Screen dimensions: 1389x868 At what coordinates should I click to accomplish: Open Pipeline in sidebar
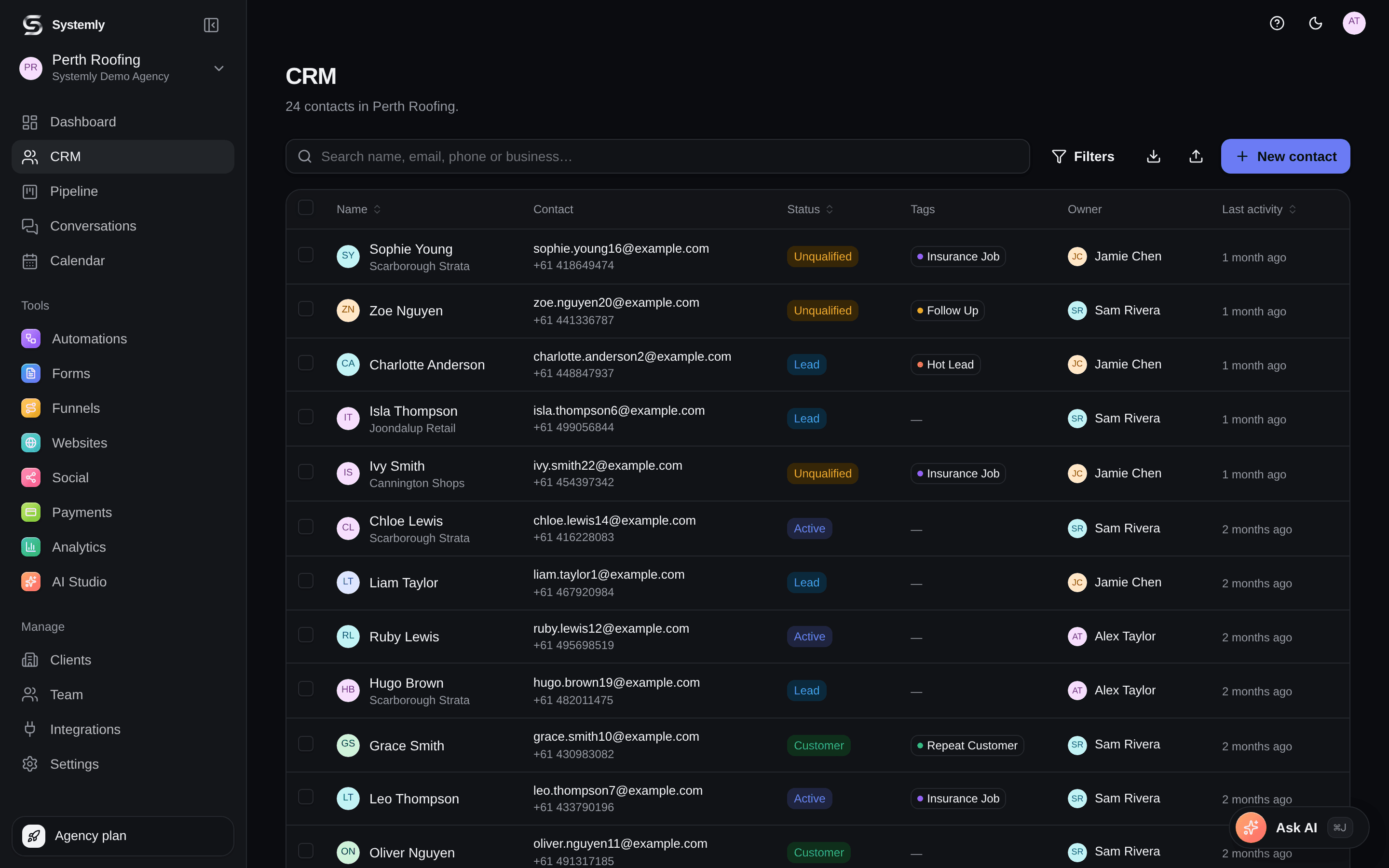click(123, 191)
